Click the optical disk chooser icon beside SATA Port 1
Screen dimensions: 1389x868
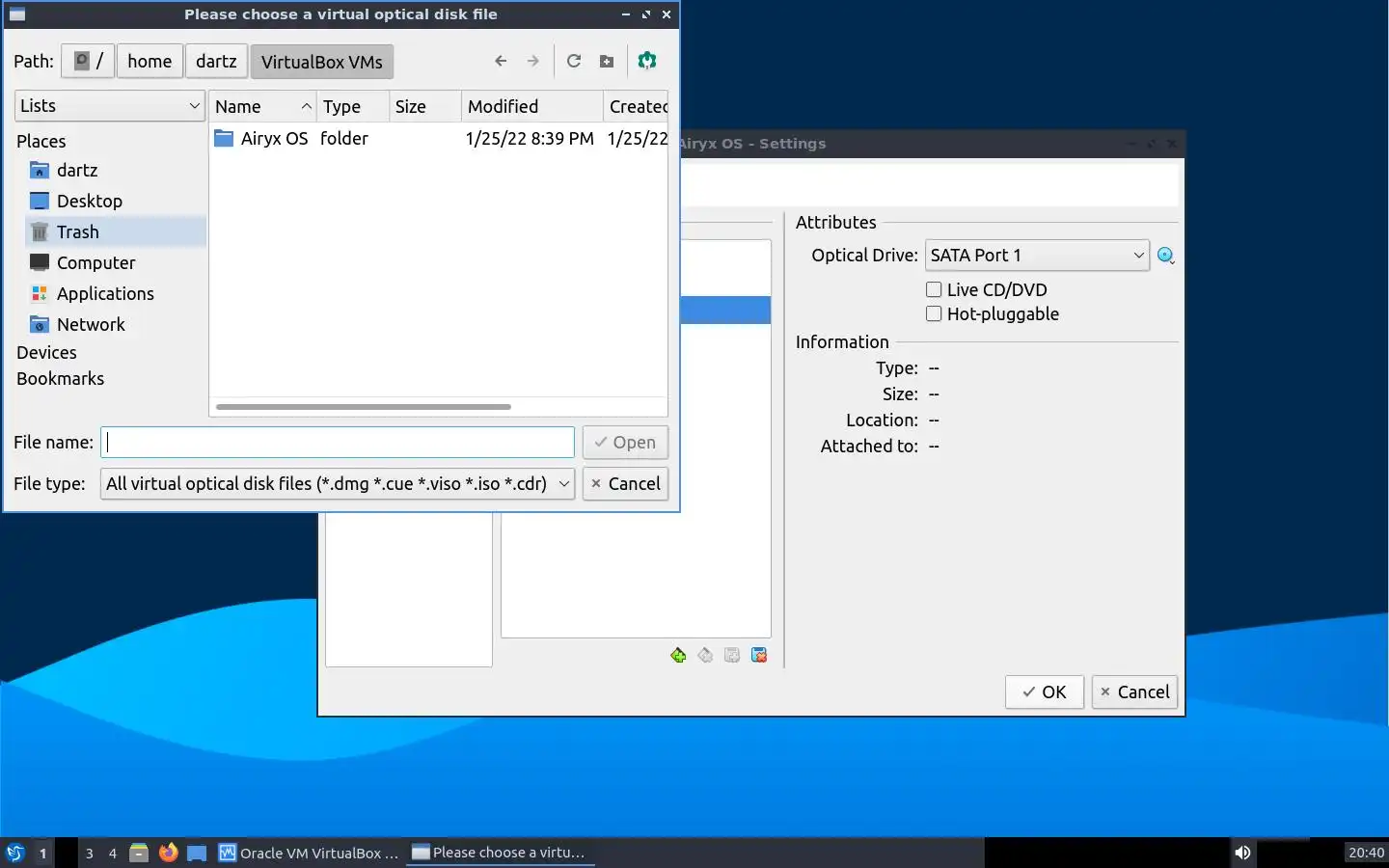1166,256
